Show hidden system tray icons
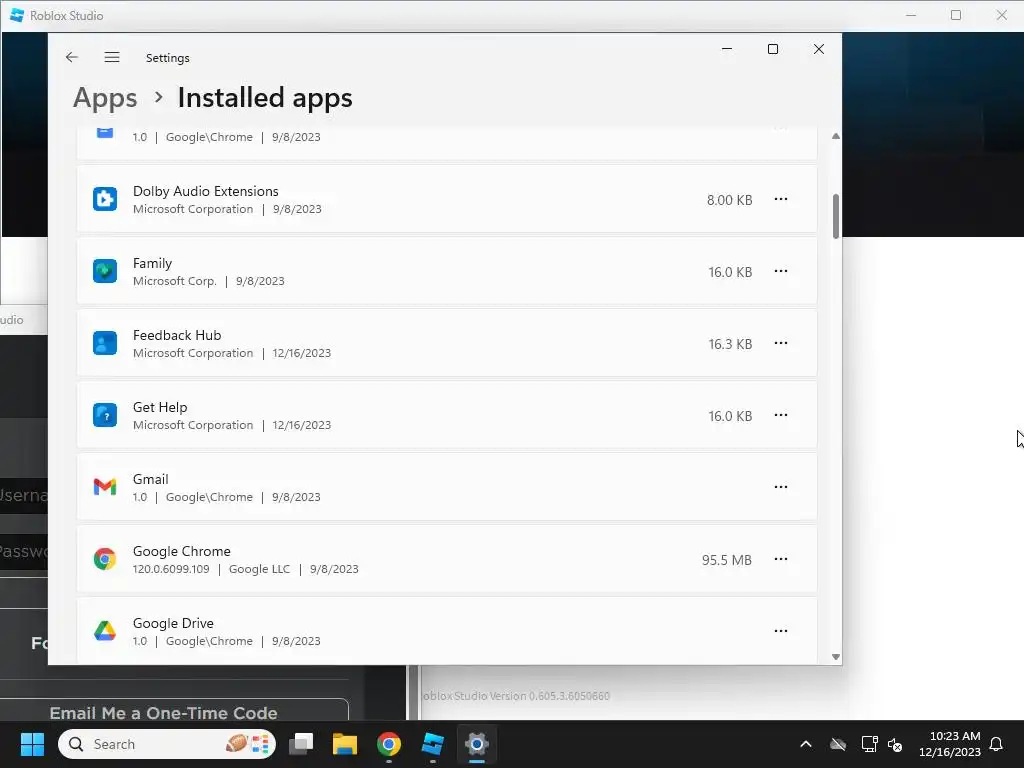The width and height of the screenshot is (1024, 768). (806, 744)
